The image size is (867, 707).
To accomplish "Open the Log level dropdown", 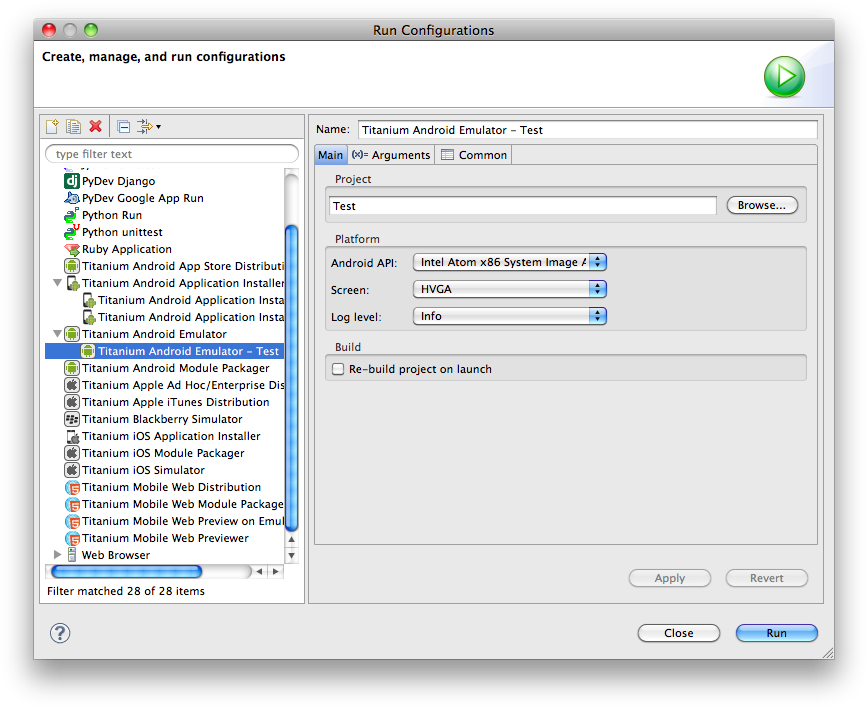I will click(x=510, y=316).
